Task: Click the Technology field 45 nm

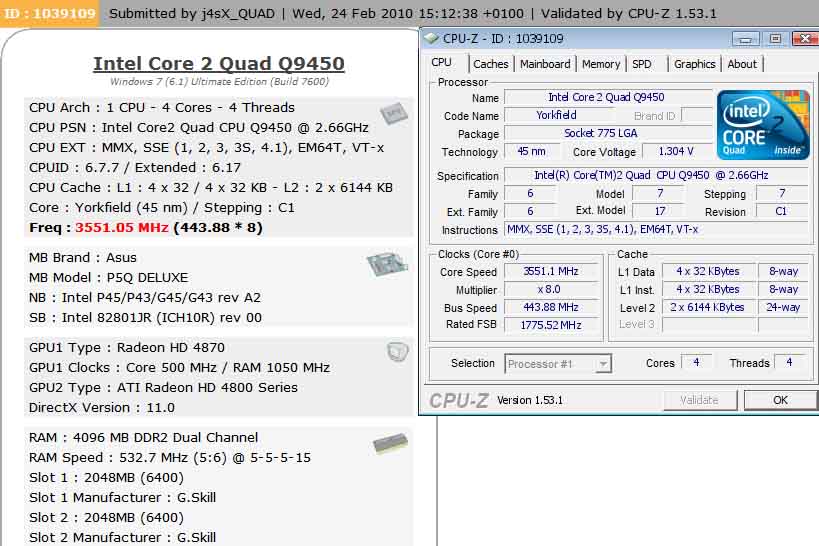Action: [531, 152]
